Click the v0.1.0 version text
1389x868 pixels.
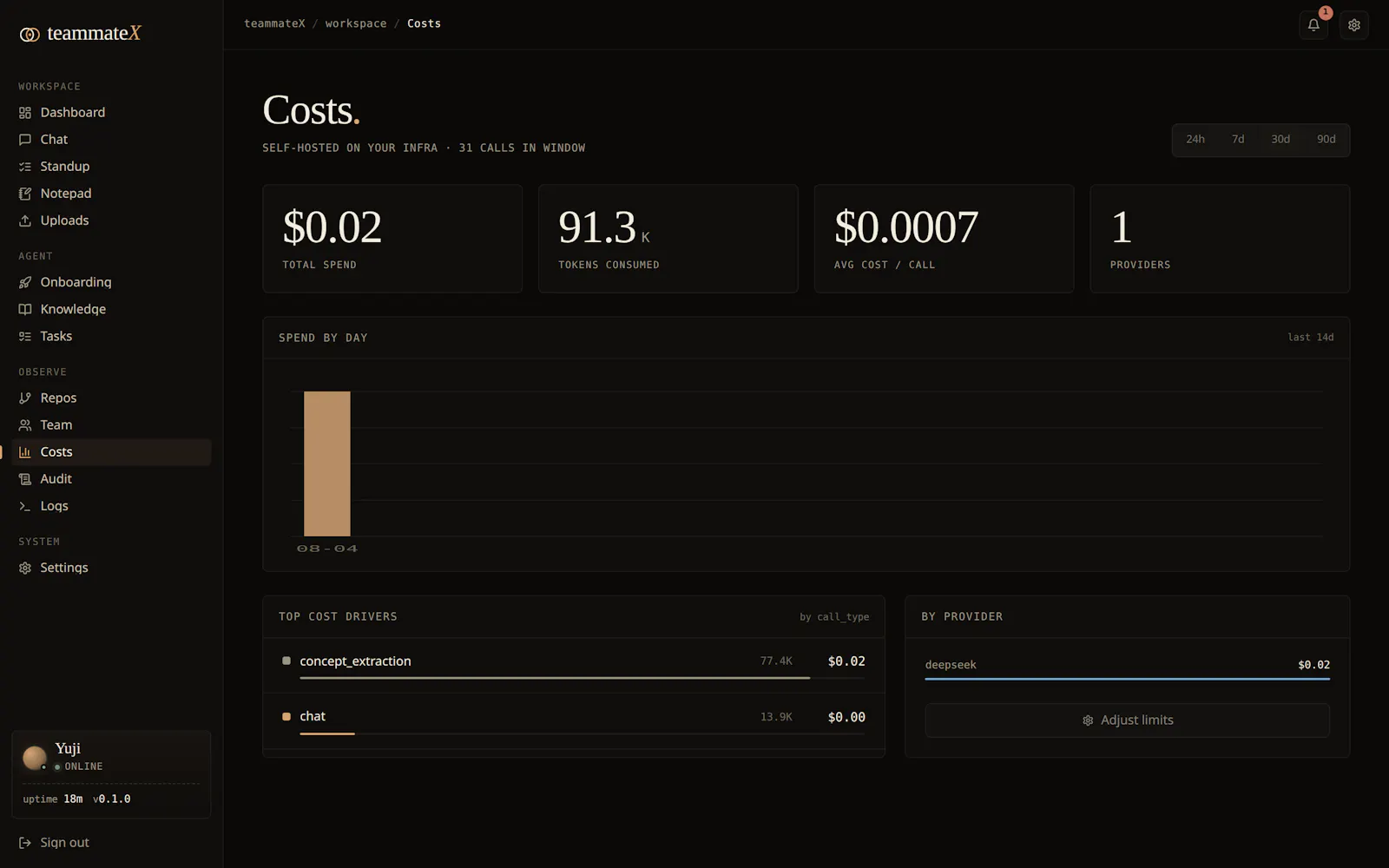click(112, 799)
